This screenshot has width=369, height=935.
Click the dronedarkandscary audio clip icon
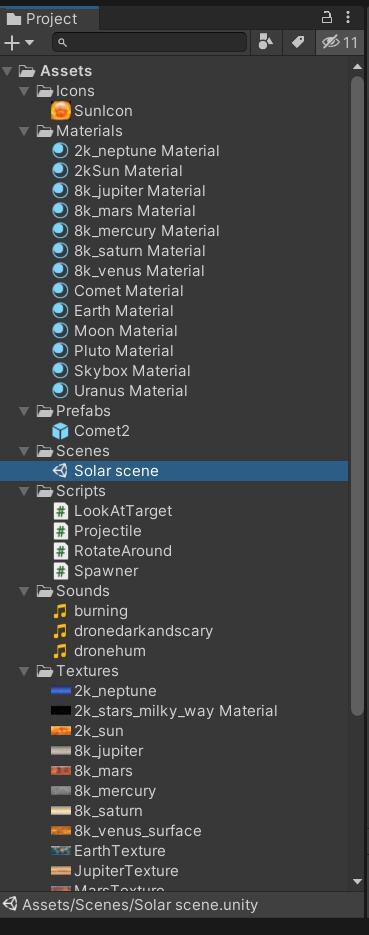coord(60,631)
